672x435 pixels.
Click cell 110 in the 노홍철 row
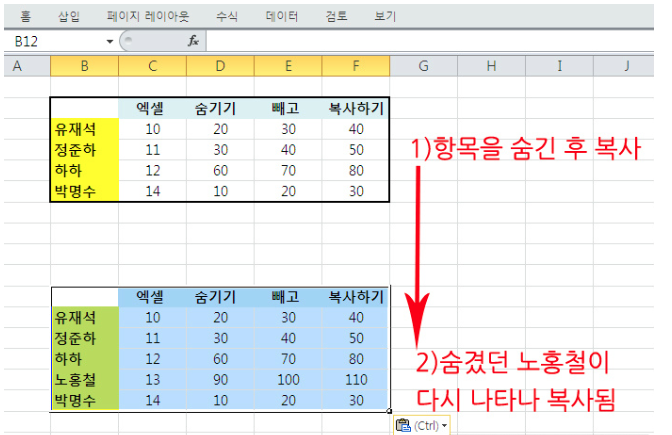pos(356,379)
